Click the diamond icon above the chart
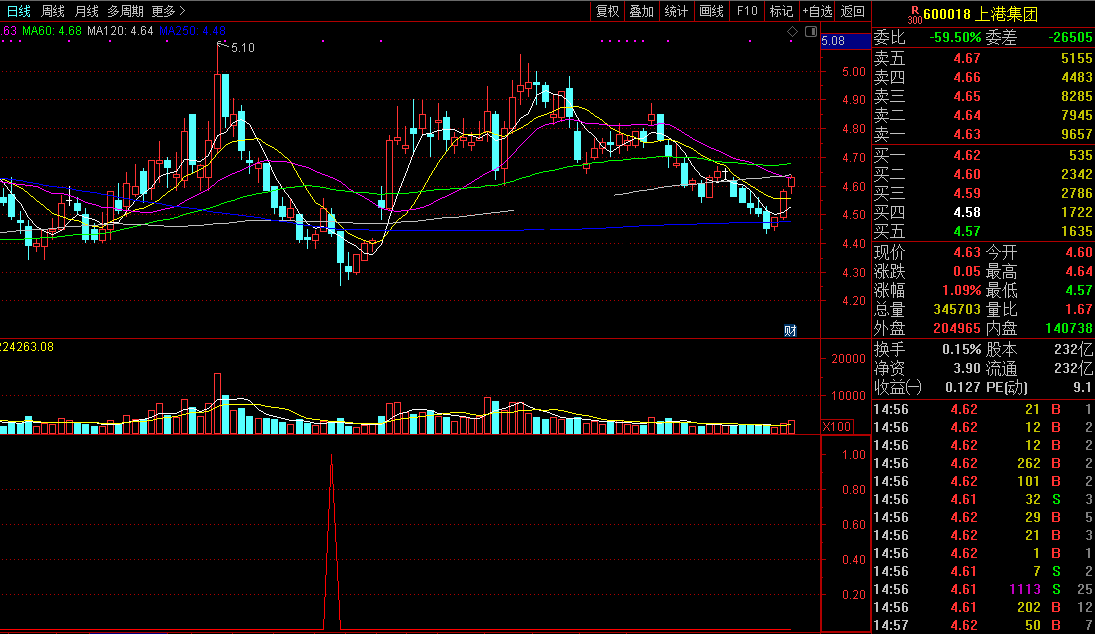 [793, 31]
